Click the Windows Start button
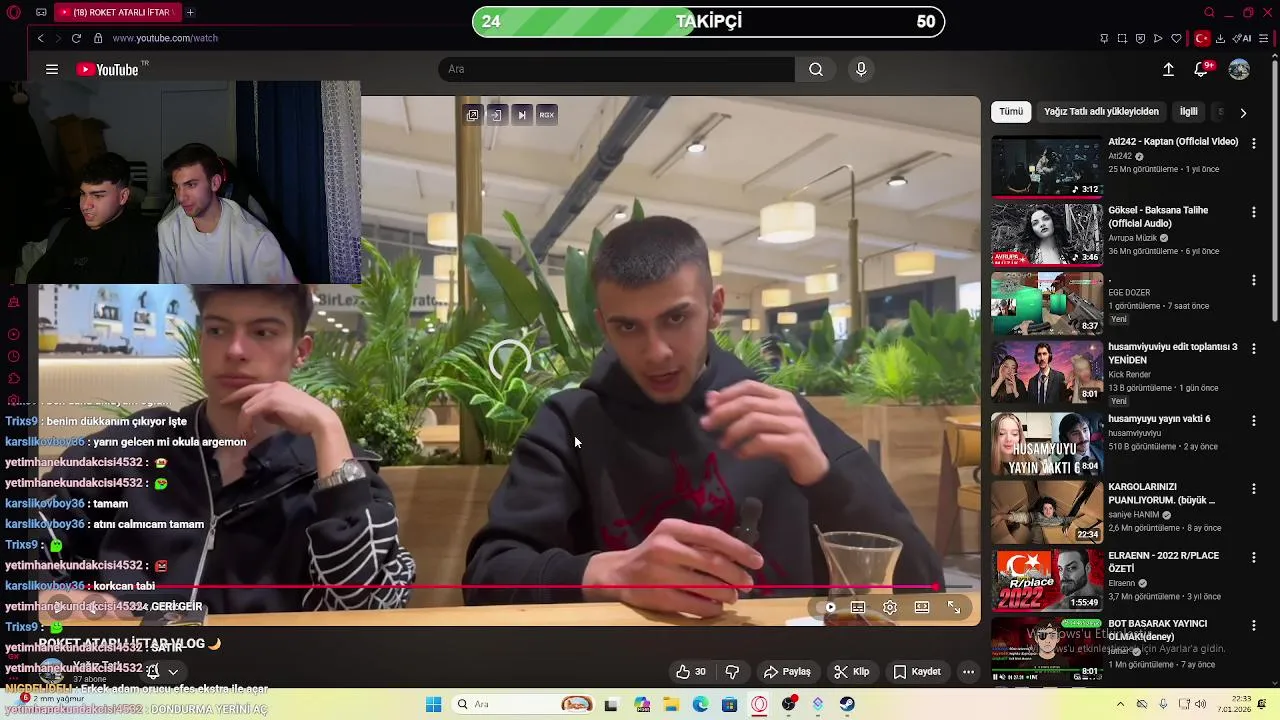 coord(433,704)
